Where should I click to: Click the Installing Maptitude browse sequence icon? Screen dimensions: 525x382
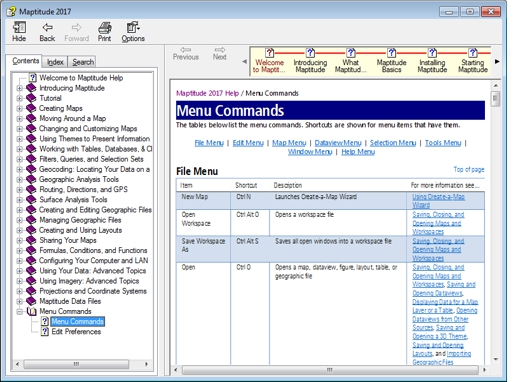(432, 53)
